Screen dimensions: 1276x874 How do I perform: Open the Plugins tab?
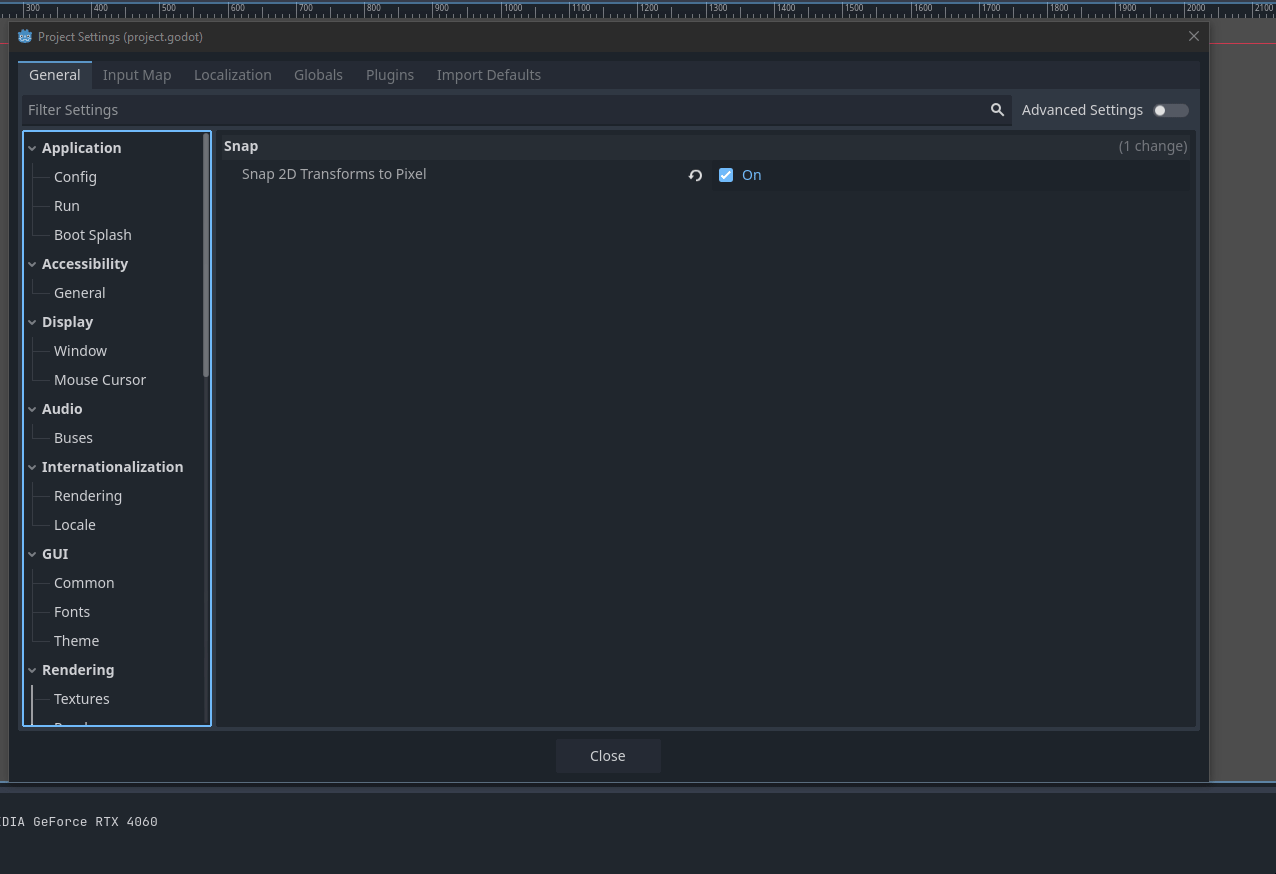click(389, 74)
